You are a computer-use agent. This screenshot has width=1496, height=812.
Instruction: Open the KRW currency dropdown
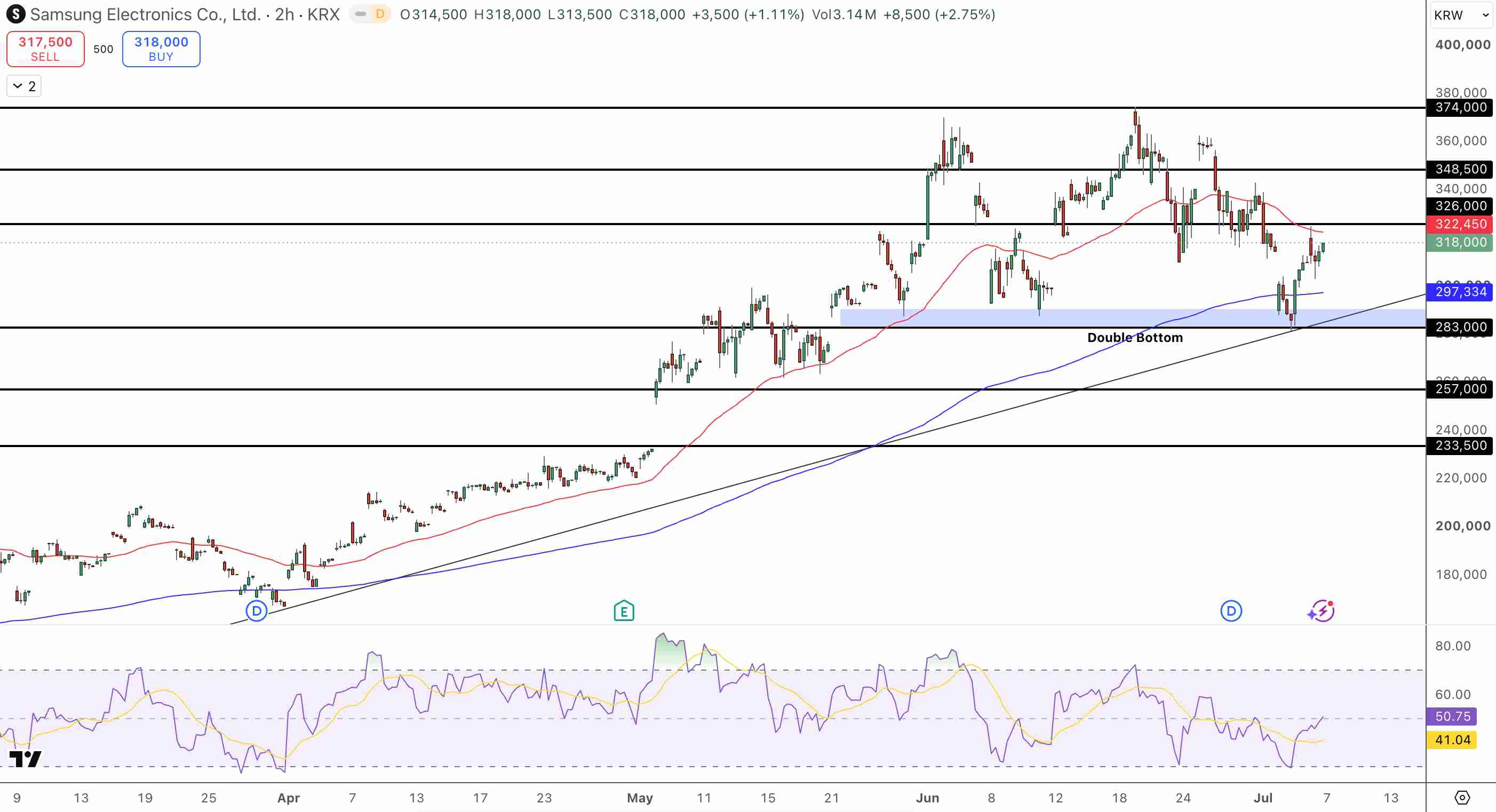(1462, 15)
